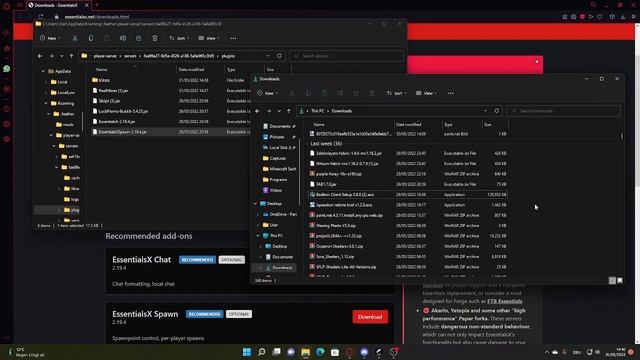Open Sort dropdown in plugins window
The height and width of the screenshot is (360, 640).
coord(179,38)
